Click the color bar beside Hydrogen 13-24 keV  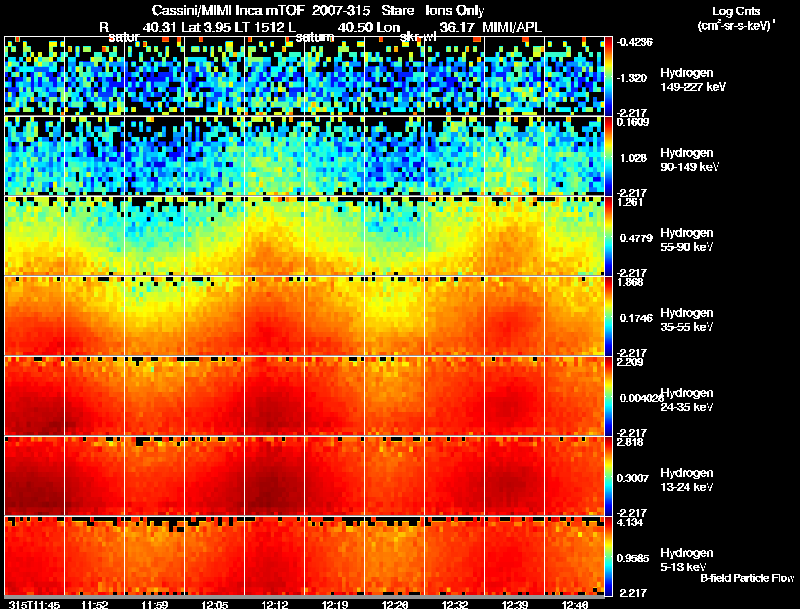click(x=608, y=476)
